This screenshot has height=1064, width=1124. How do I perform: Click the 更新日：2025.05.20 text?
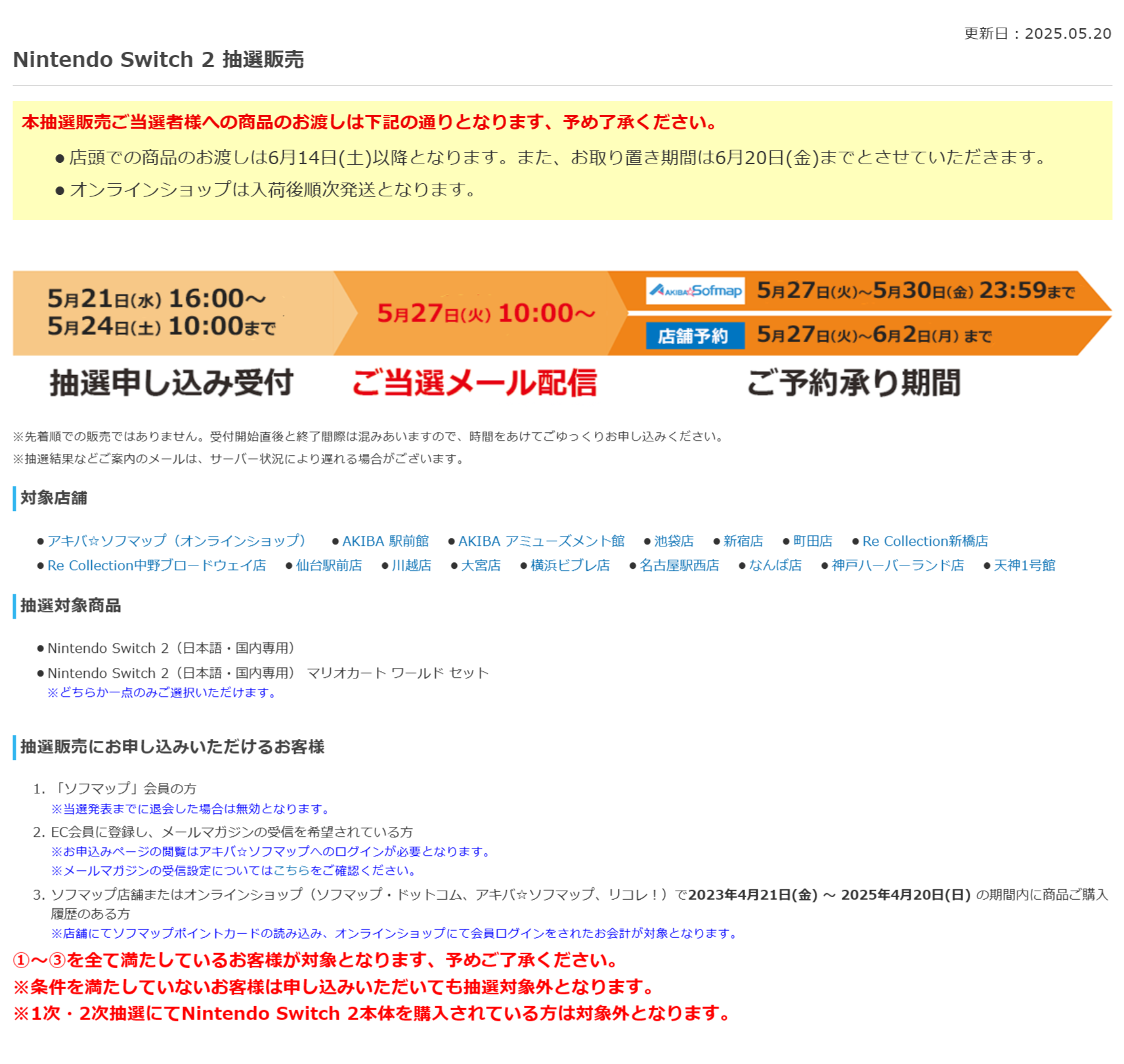(1037, 33)
